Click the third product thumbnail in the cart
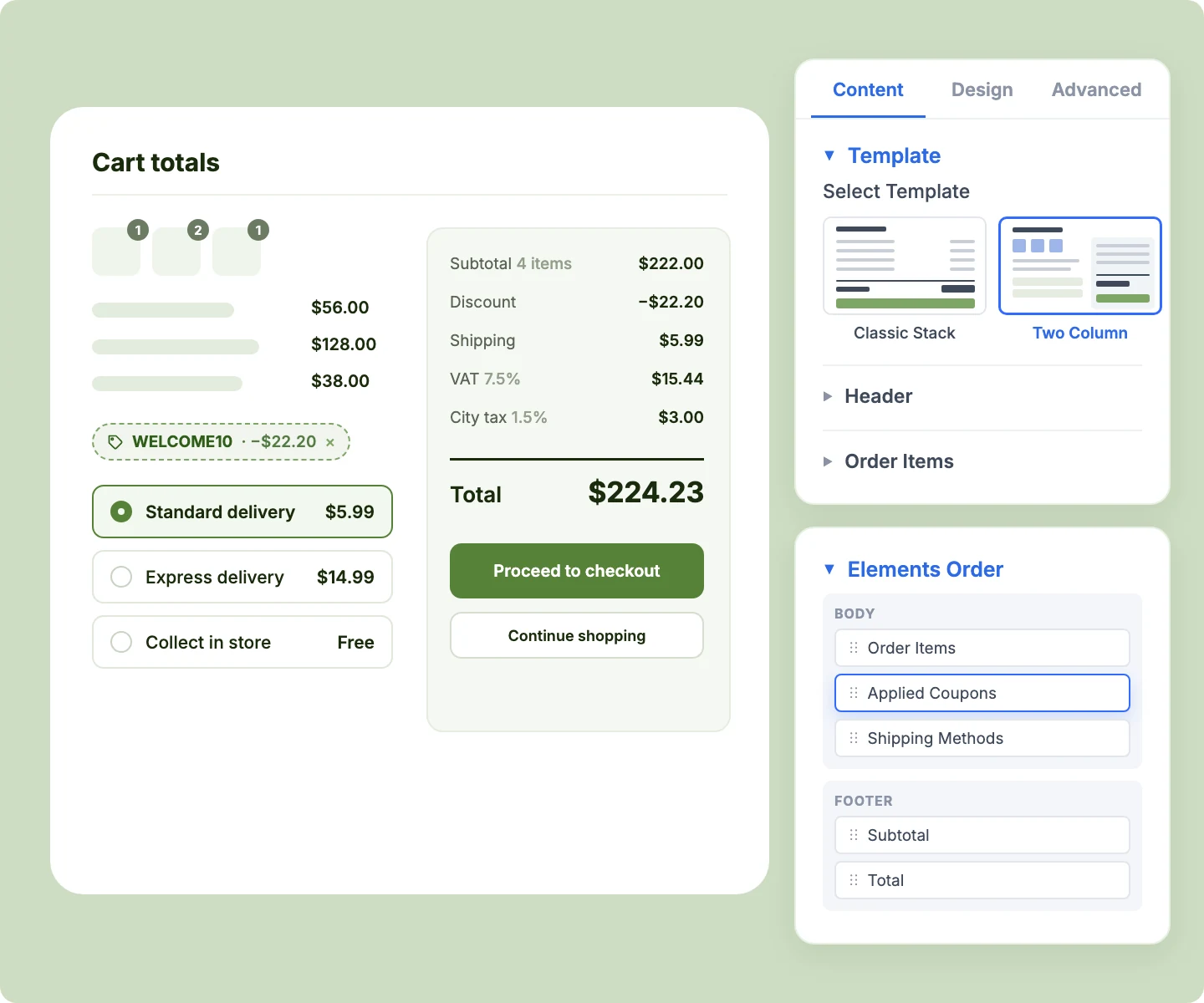Image resolution: width=1204 pixels, height=1003 pixels. 237,252
